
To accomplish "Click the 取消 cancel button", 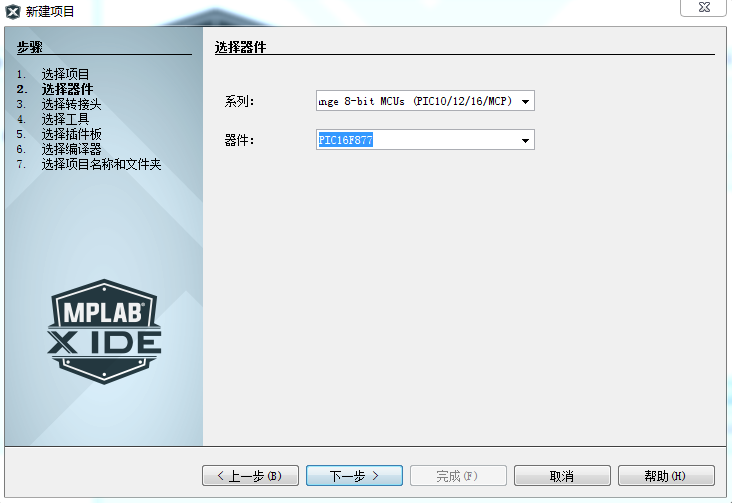I will pyautogui.click(x=562, y=475).
